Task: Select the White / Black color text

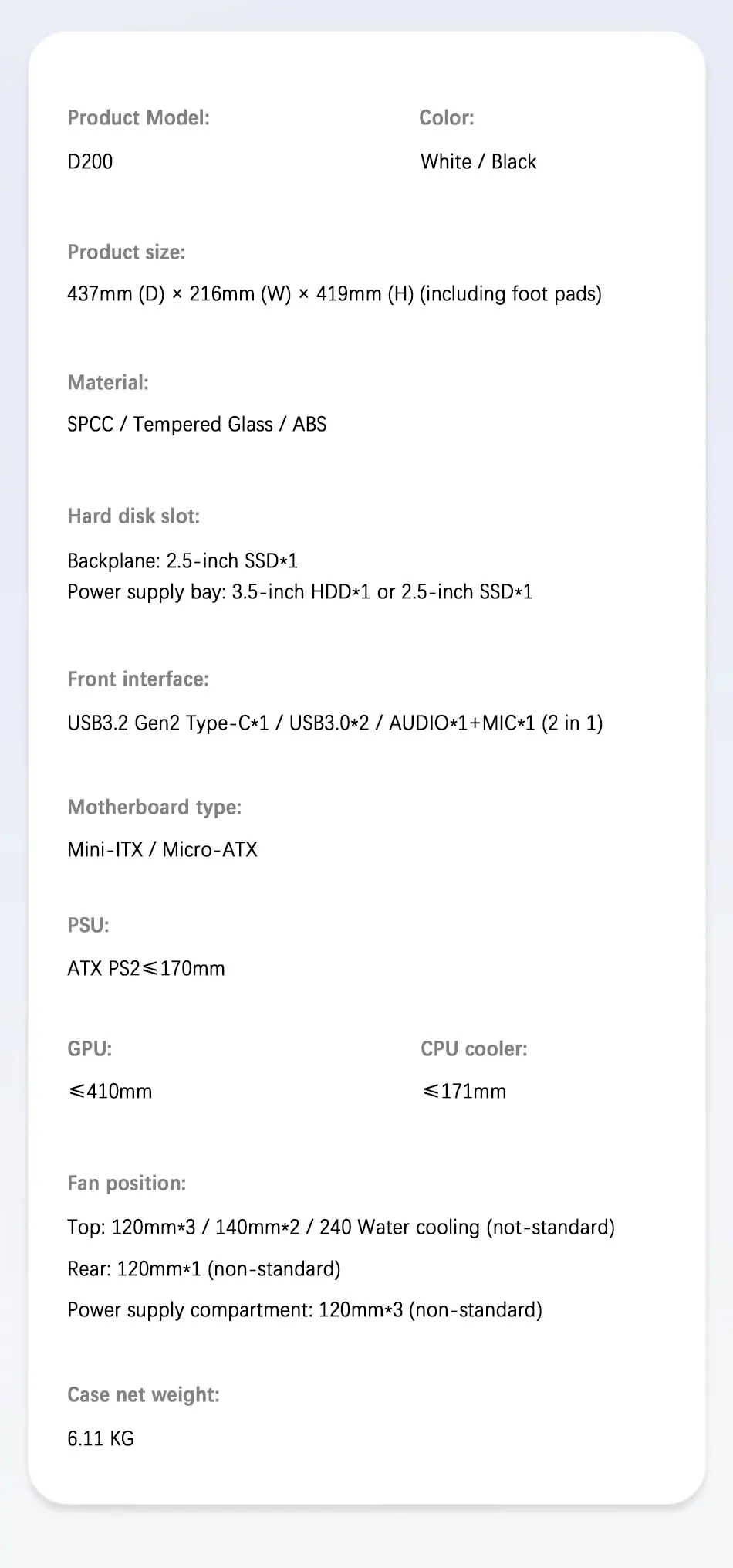Action: (478, 162)
